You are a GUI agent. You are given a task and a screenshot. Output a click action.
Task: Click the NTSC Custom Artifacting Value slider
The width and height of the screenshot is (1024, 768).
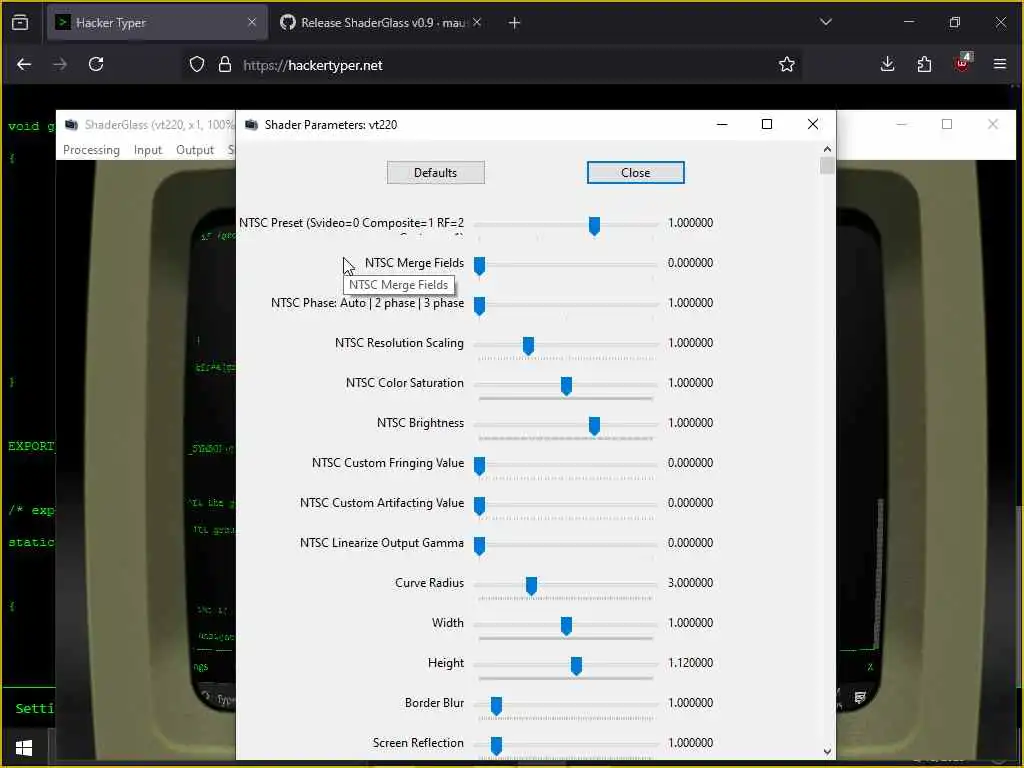click(x=566, y=505)
